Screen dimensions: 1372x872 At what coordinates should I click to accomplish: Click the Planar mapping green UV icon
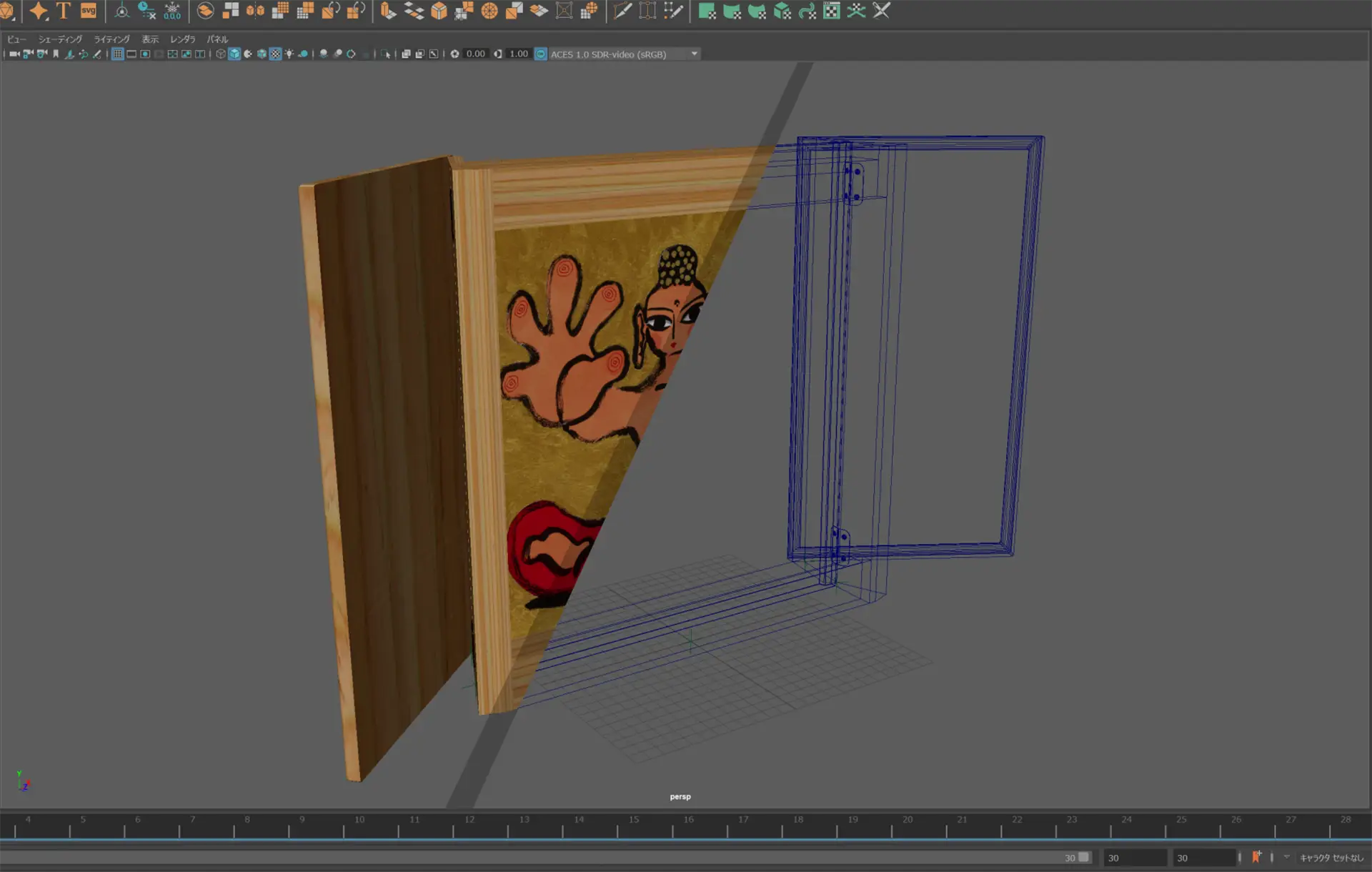(x=707, y=11)
